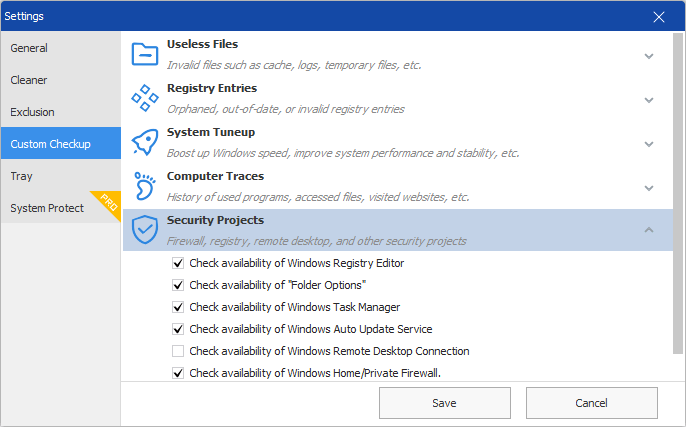Image resolution: width=686 pixels, height=427 pixels.
Task: Click the PRO badge on System Protect
Action: pyautogui.click(x=108, y=203)
